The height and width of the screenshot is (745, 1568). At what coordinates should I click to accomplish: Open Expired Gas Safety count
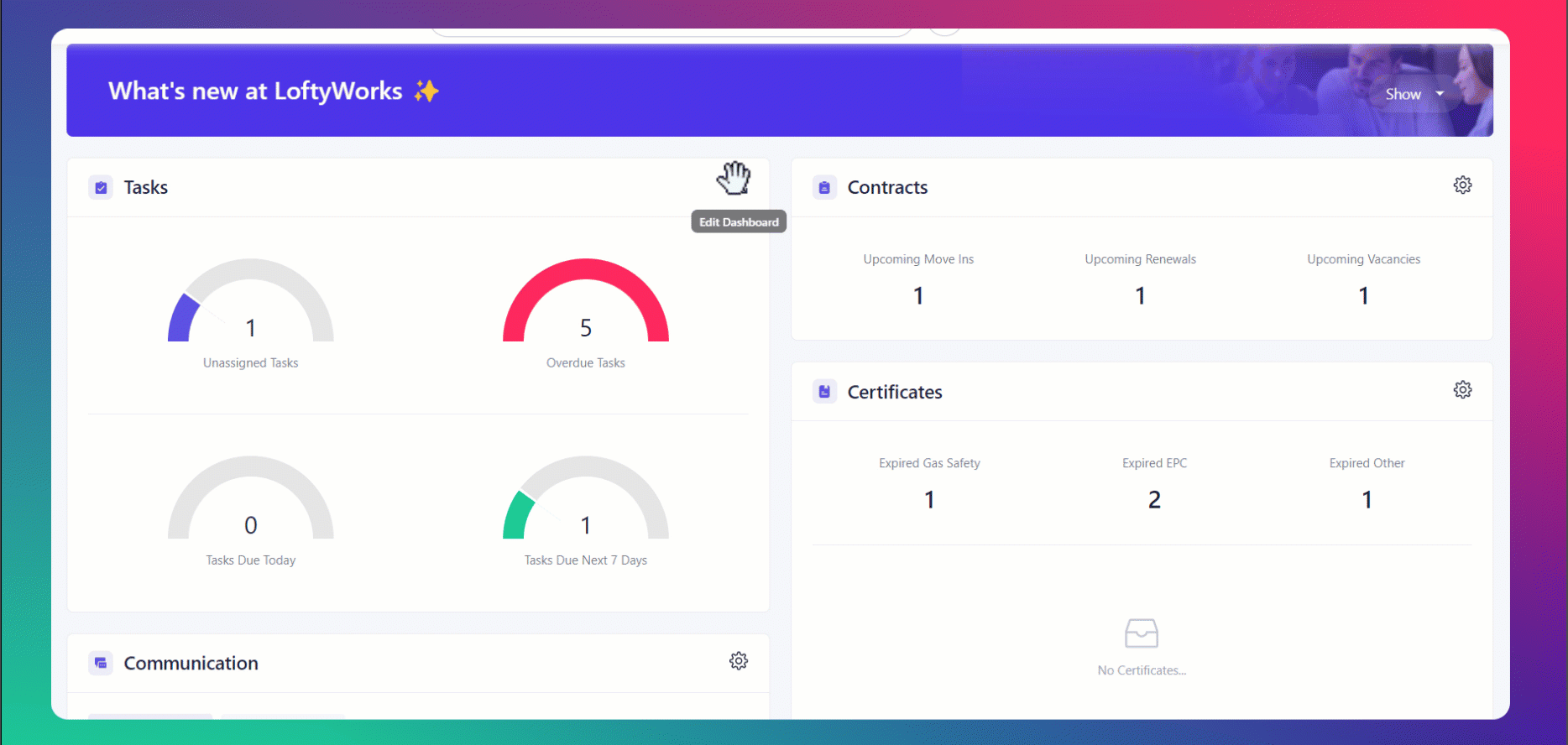click(x=929, y=500)
